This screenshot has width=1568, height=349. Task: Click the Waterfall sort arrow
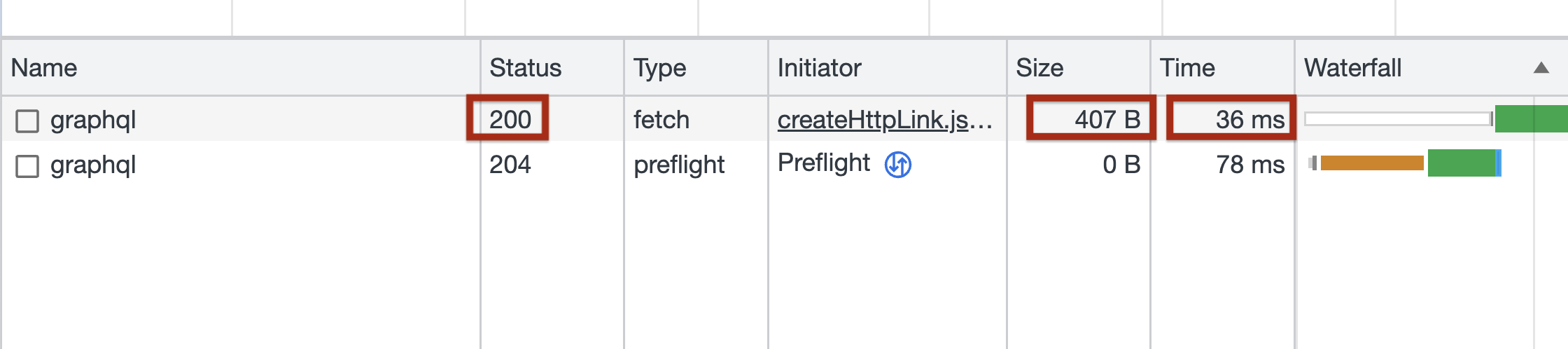[x=1541, y=68]
